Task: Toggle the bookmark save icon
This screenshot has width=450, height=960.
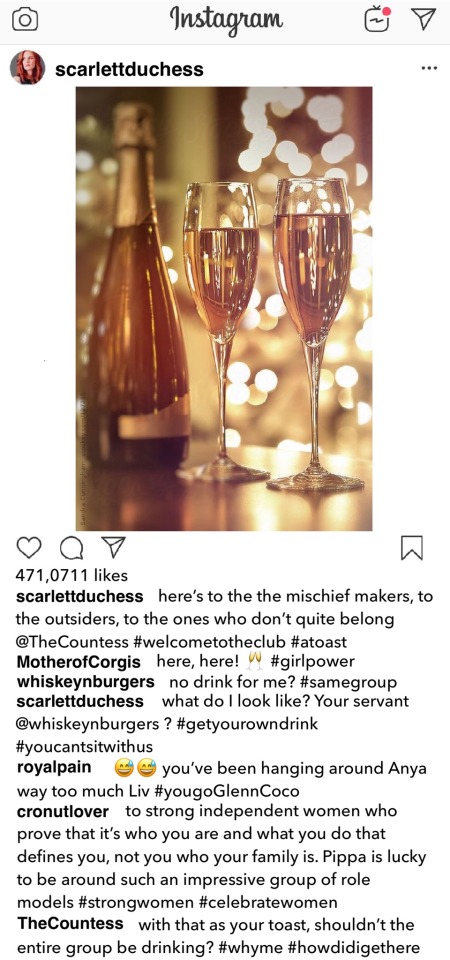Action: pos(411,547)
